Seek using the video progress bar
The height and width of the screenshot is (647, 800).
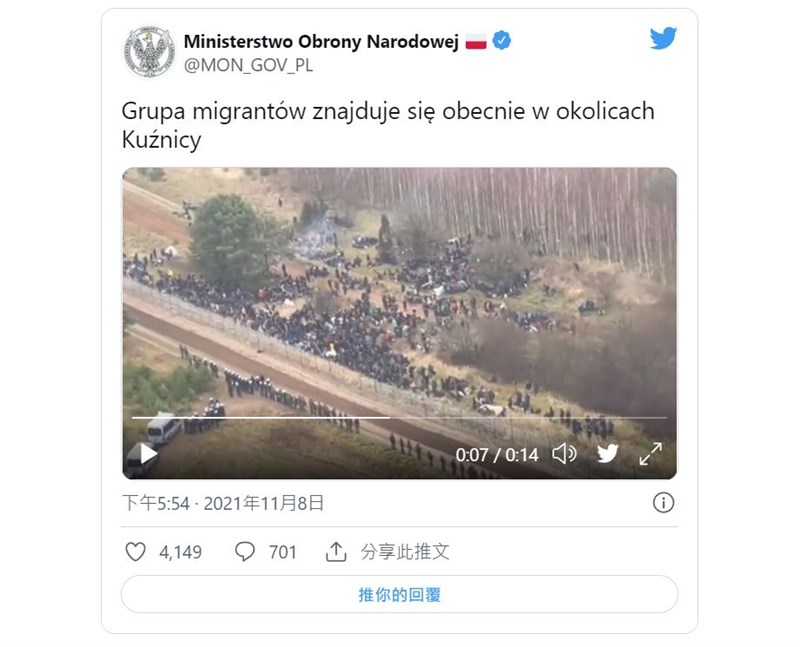(399, 417)
